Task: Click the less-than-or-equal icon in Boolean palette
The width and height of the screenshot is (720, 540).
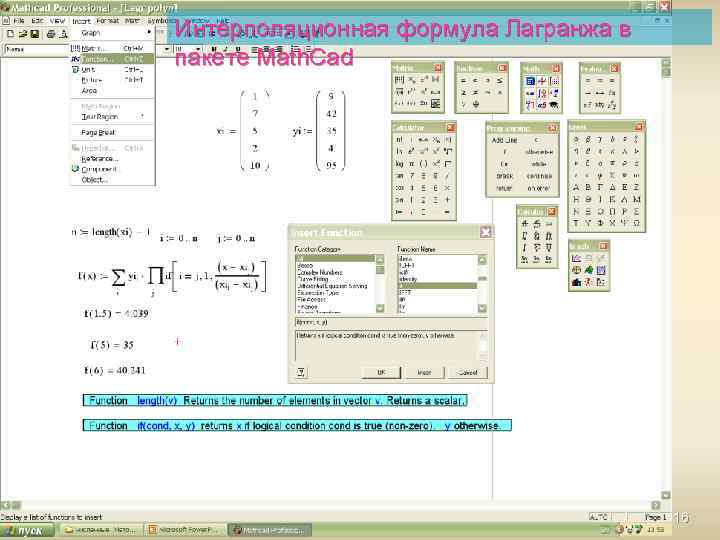Action: [x=500, y=80]
